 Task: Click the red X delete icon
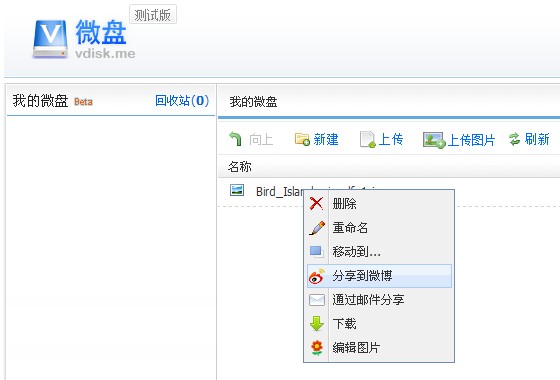[316, 203]
